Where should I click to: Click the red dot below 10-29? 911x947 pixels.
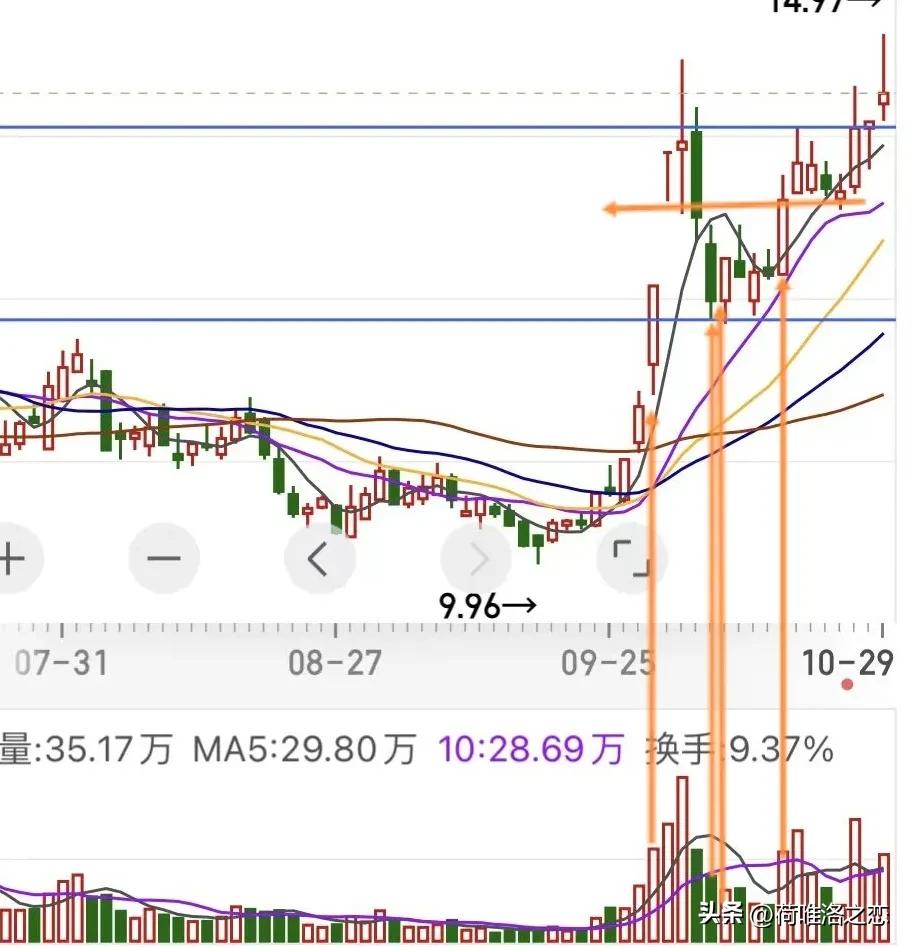pos(848,685)
